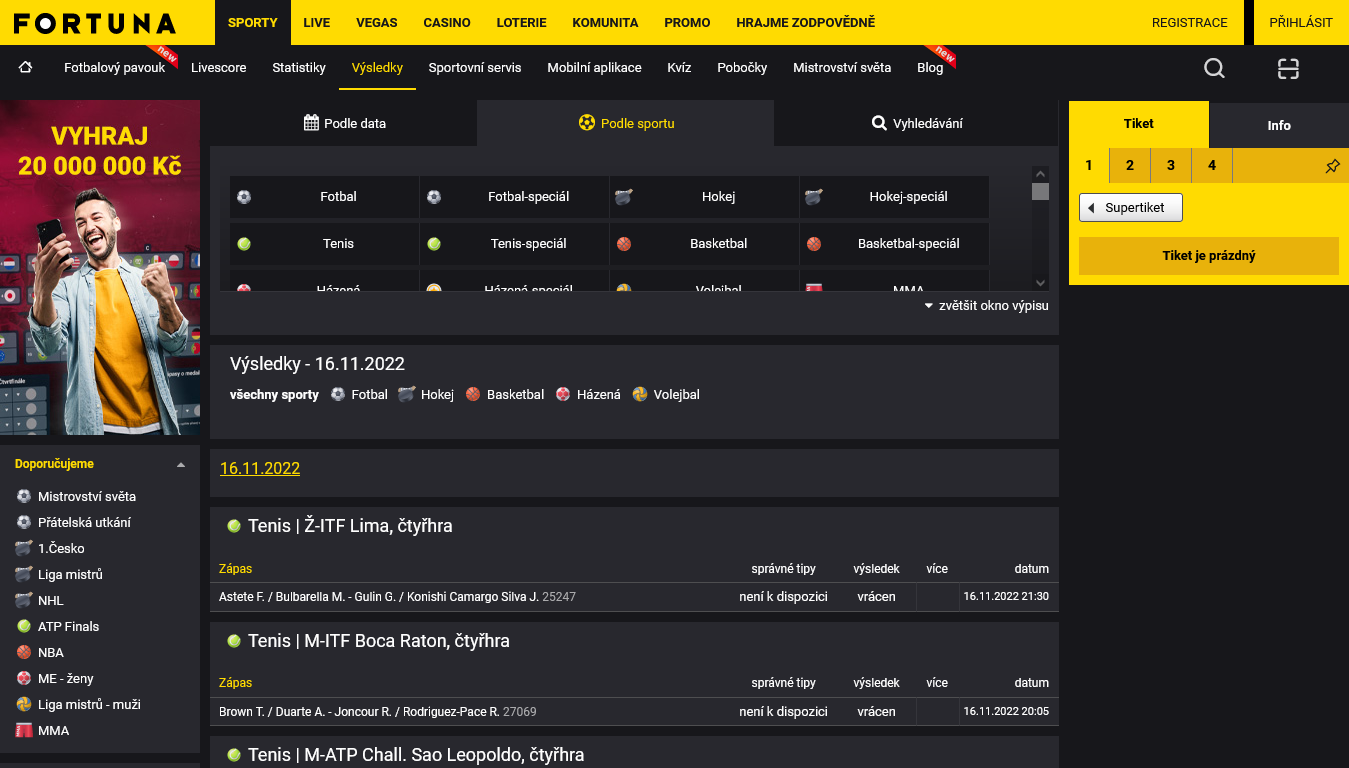Select Fotbal in the sport grid

tap(325, 197)
